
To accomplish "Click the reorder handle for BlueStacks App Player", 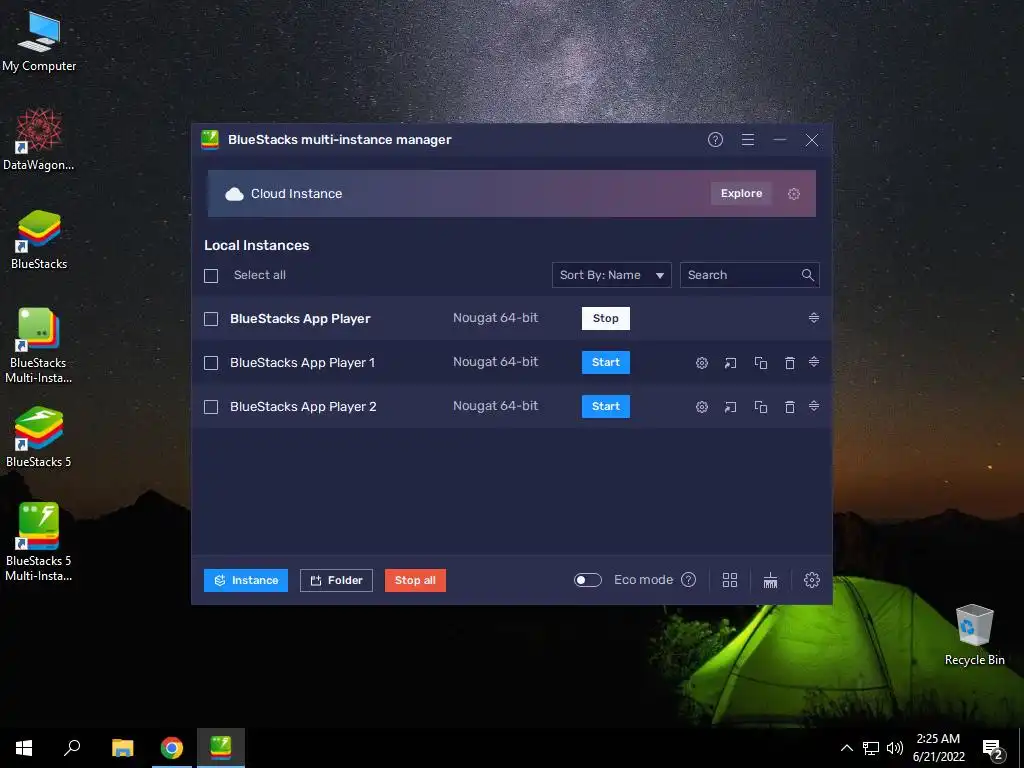I will [814, 318].
